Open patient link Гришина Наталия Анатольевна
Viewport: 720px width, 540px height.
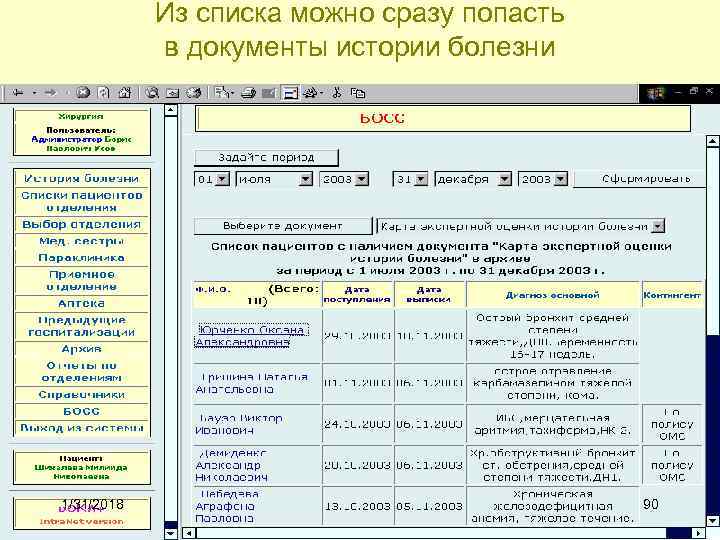(x=252, y=383)
